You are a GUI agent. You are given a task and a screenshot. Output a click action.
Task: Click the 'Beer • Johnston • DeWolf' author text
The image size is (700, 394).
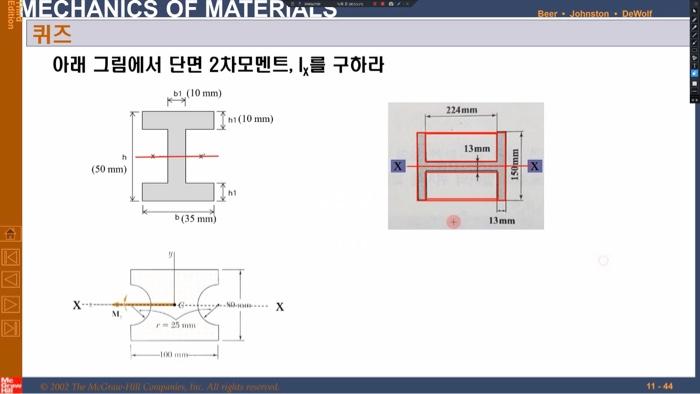595,13
